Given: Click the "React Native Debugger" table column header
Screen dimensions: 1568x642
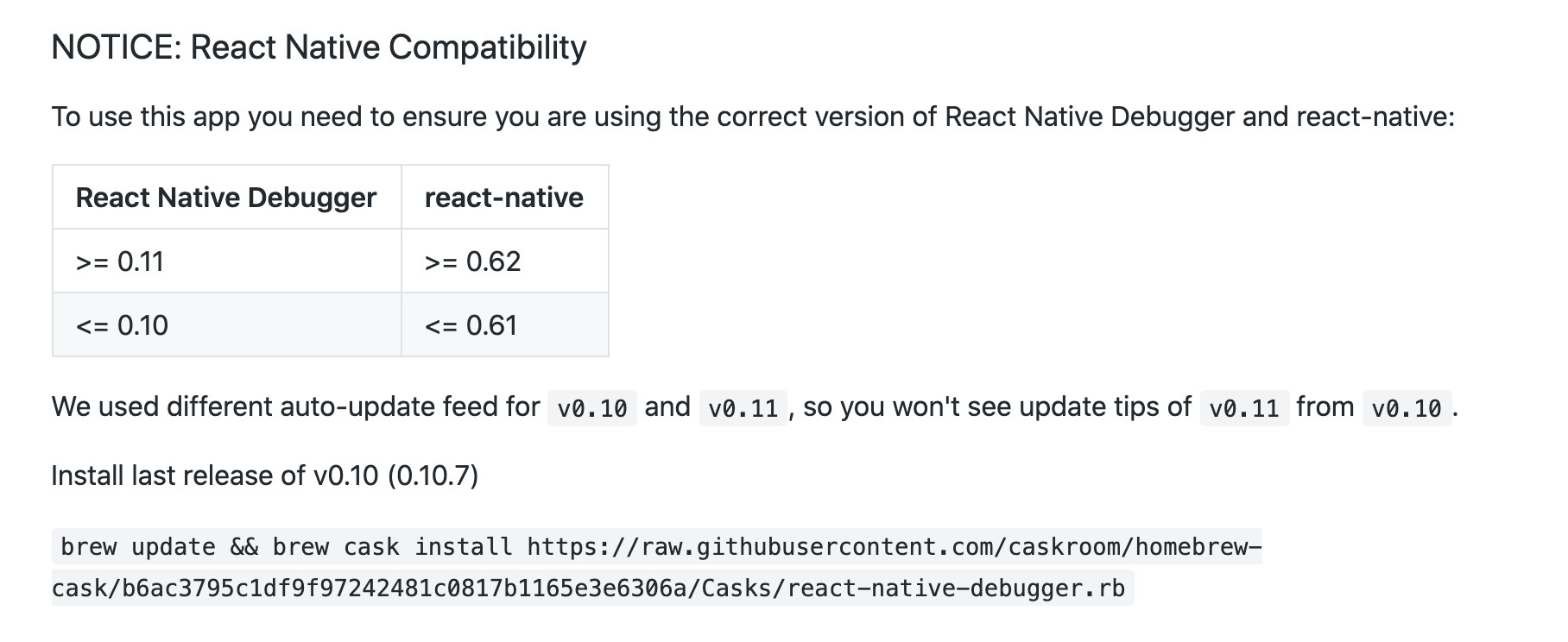Looking at the screenshot, I should click(226, 198).
